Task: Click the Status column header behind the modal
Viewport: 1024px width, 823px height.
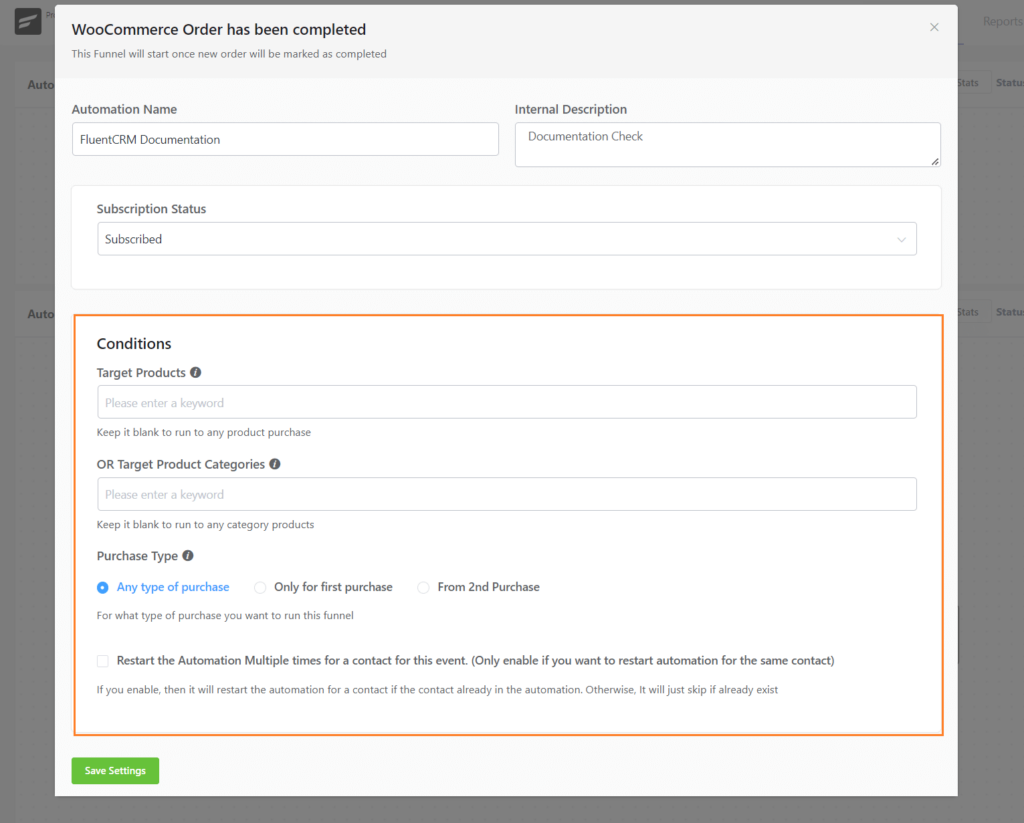Action: tap(1010, 82)
